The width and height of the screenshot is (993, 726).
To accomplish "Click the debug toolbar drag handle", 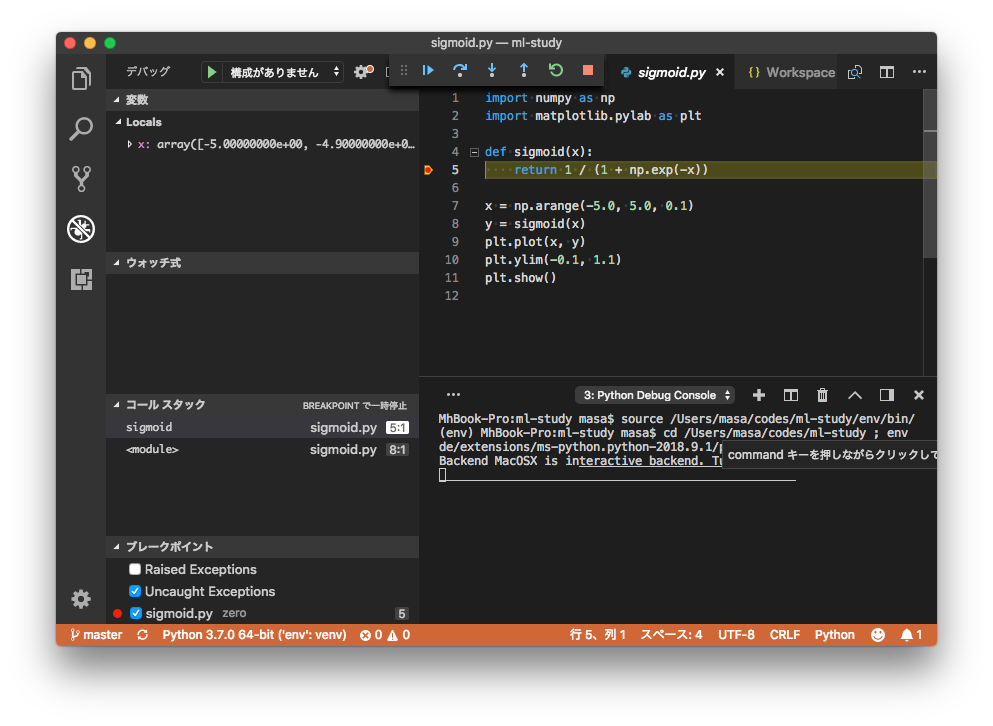I will 403,70.
